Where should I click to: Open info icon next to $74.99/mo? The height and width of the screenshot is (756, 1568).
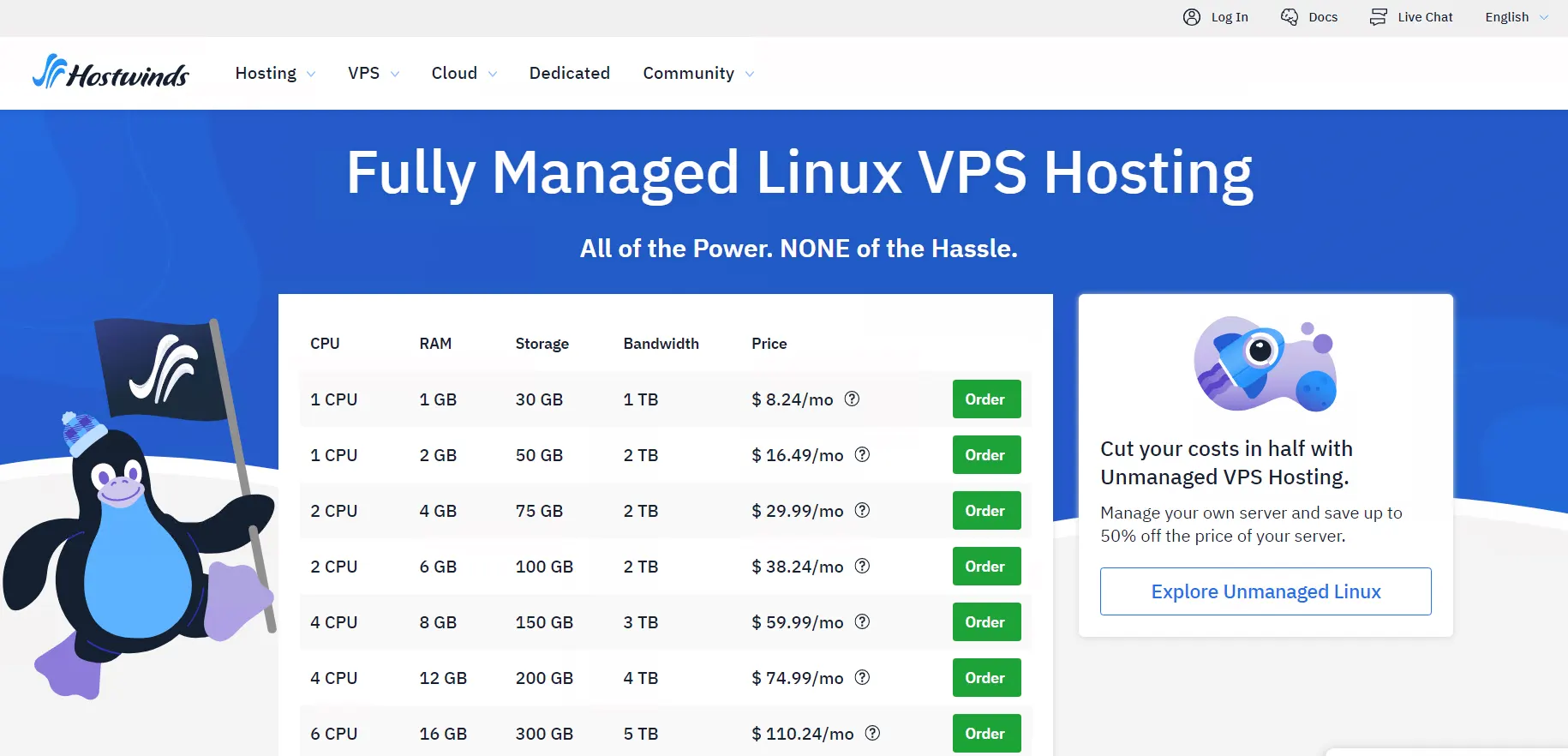(x=863, y=677)
